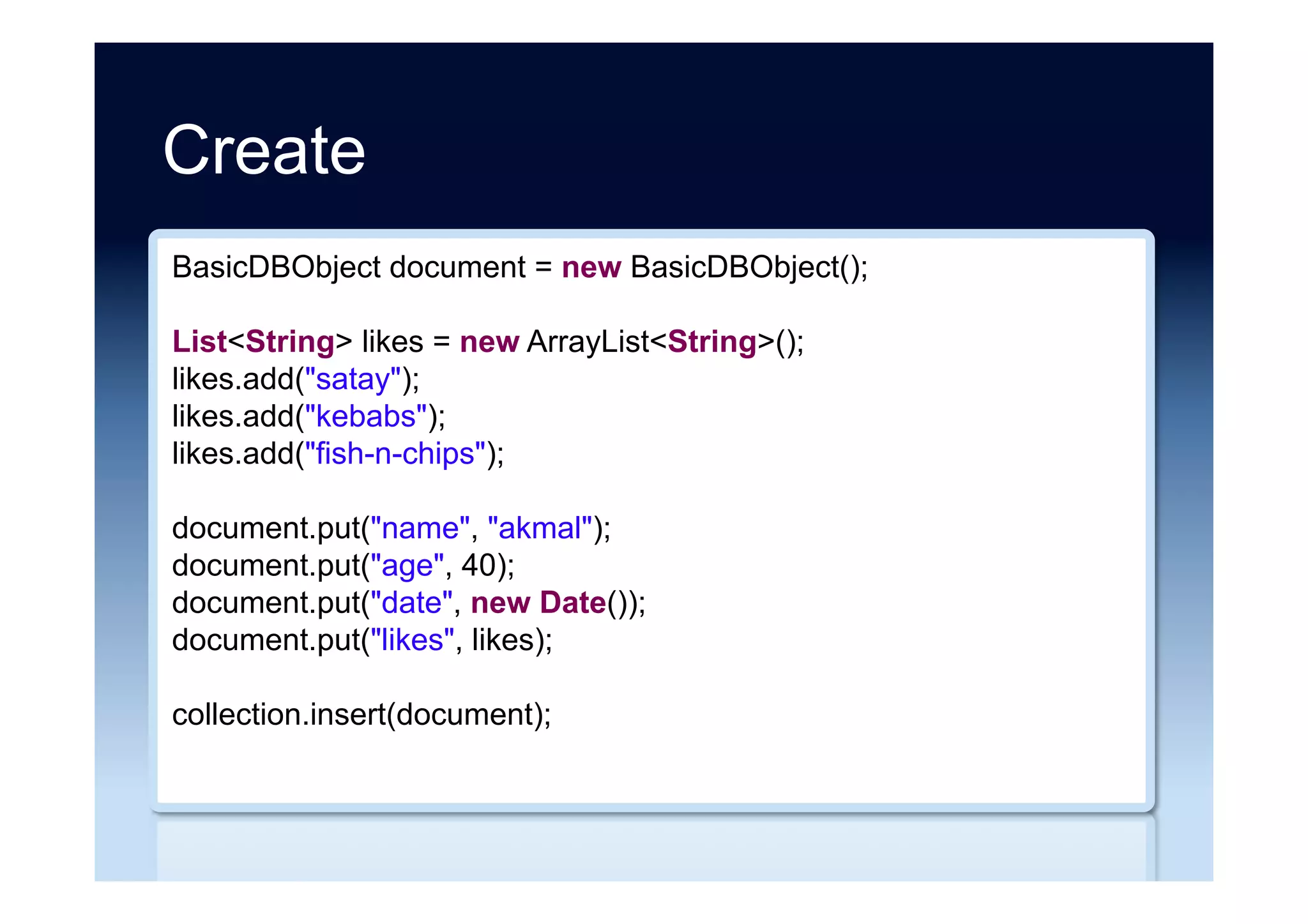
Task: Click the "satay" string literal
Action: click(353, 379)
